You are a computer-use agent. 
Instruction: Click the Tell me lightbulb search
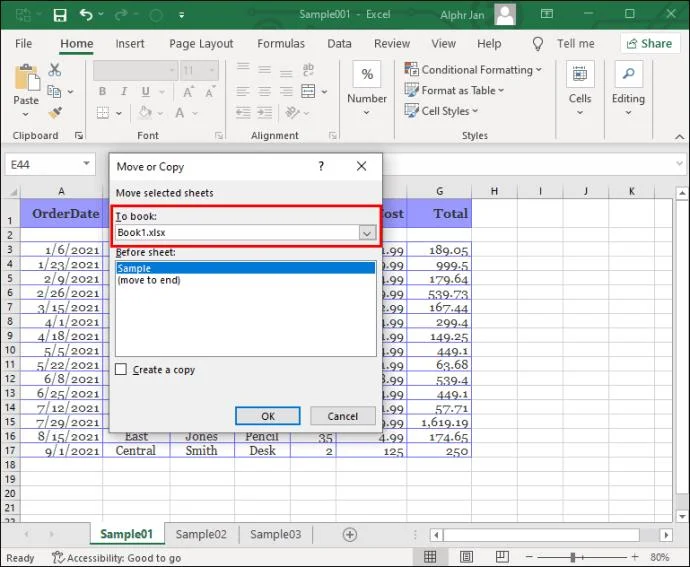point(563,44)
